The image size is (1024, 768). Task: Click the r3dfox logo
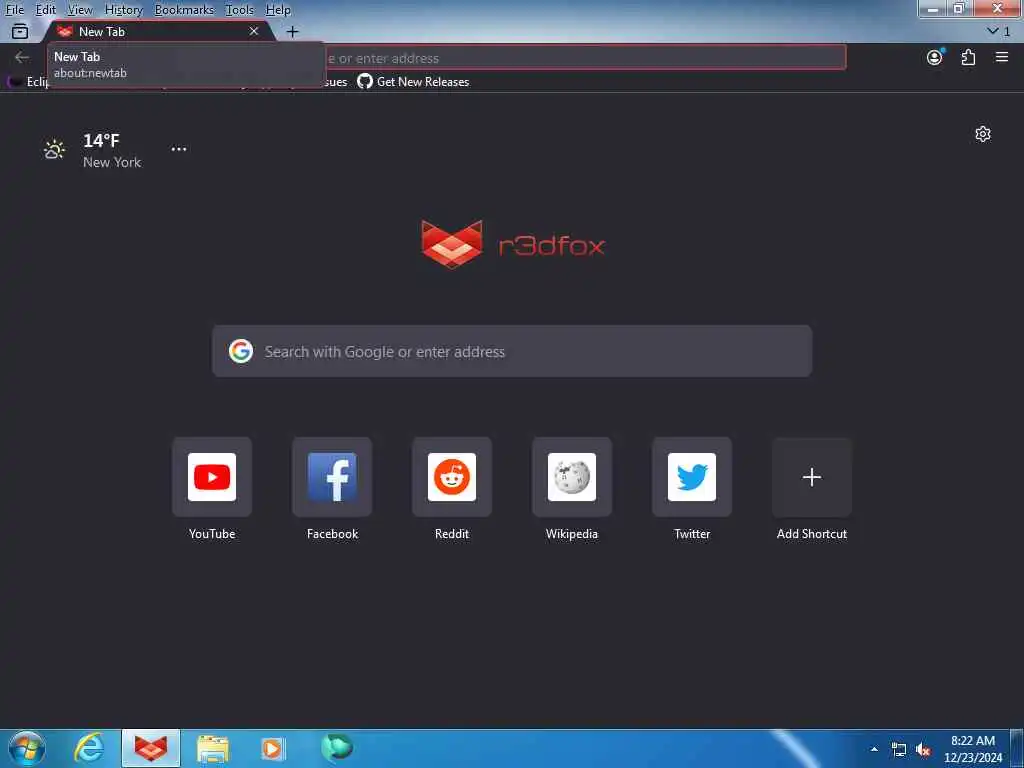[513, 245]
